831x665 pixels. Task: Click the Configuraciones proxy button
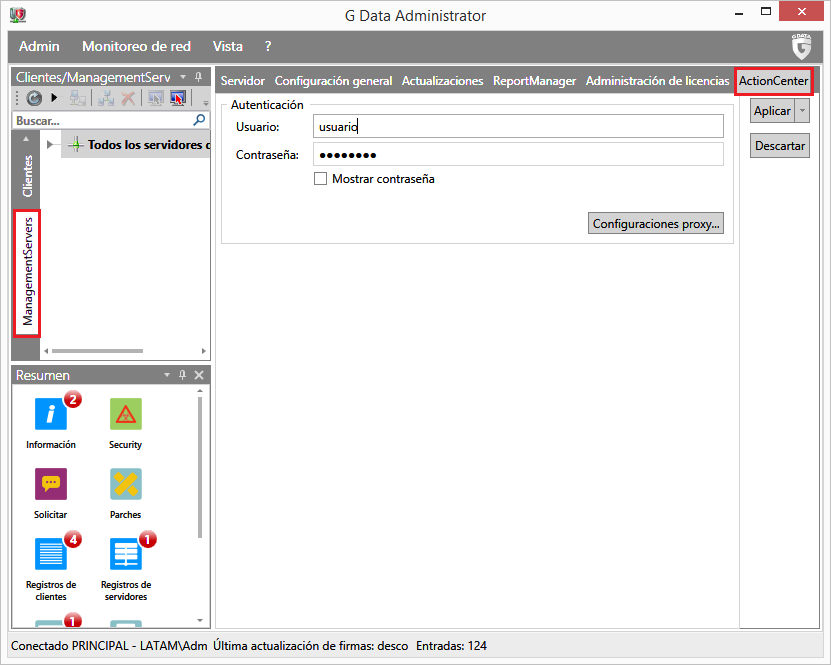click(x=655, y=224)
